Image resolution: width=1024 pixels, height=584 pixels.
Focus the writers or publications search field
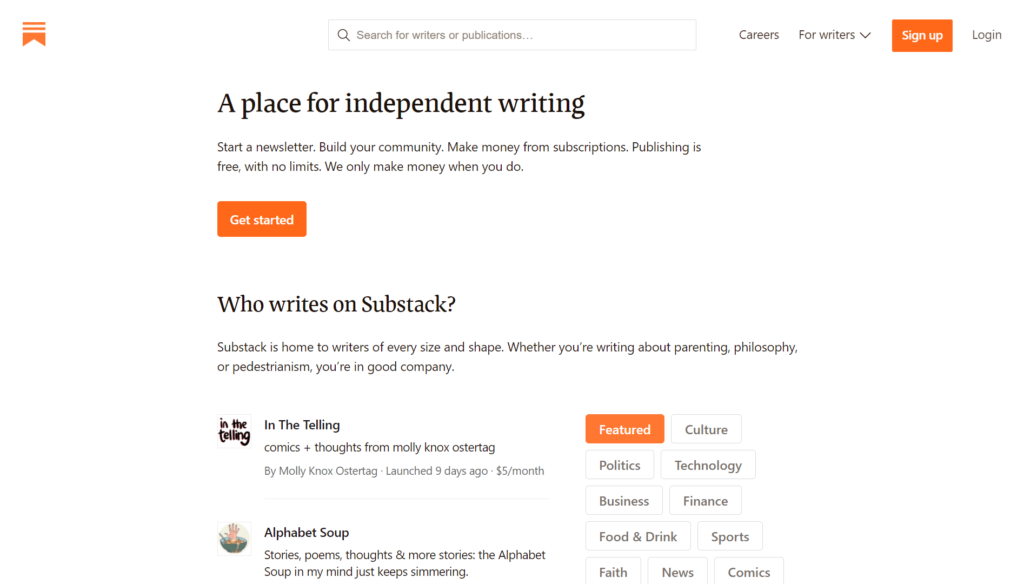[512, 35]
